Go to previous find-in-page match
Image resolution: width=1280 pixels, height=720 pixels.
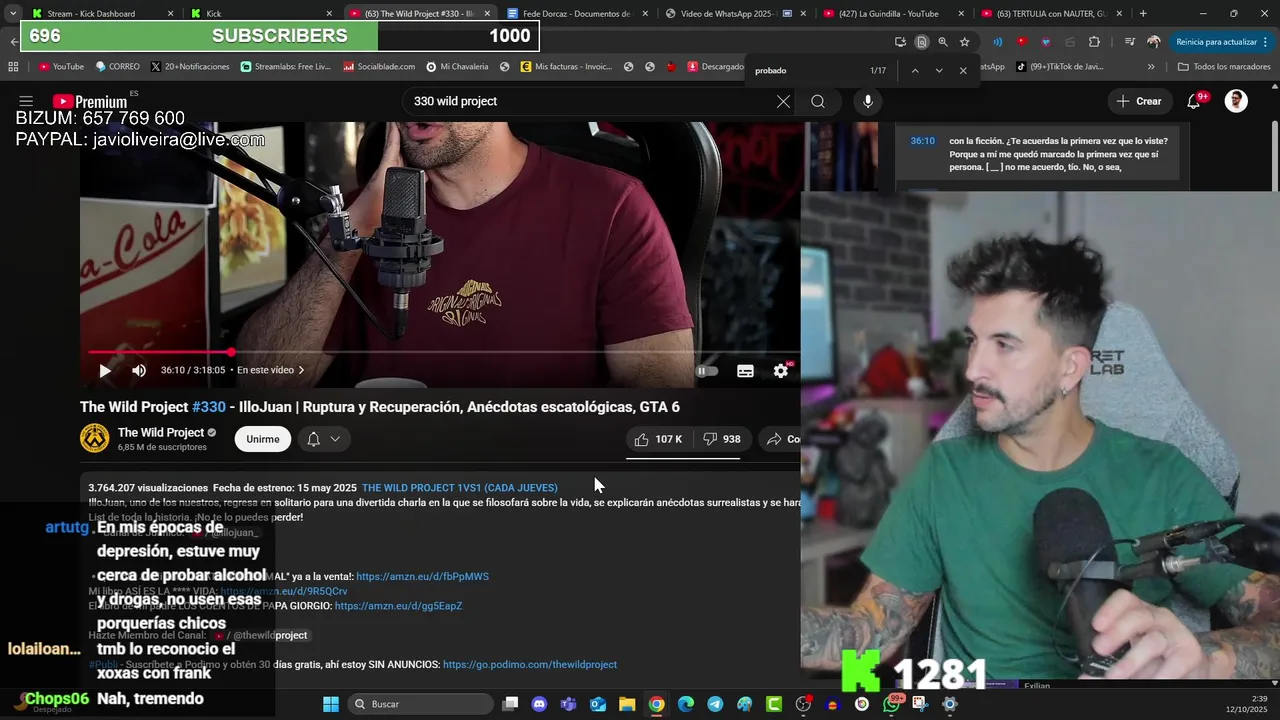tap(914, 71)
